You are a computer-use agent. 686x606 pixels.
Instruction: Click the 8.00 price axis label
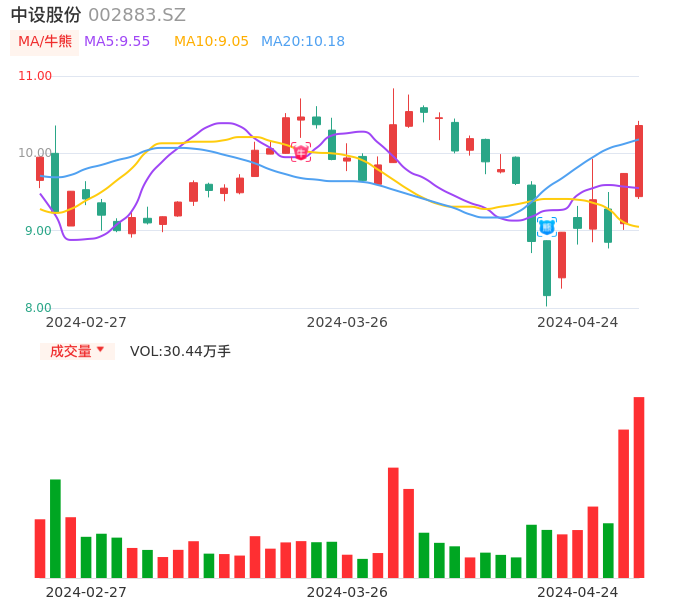tap(38, 308)
